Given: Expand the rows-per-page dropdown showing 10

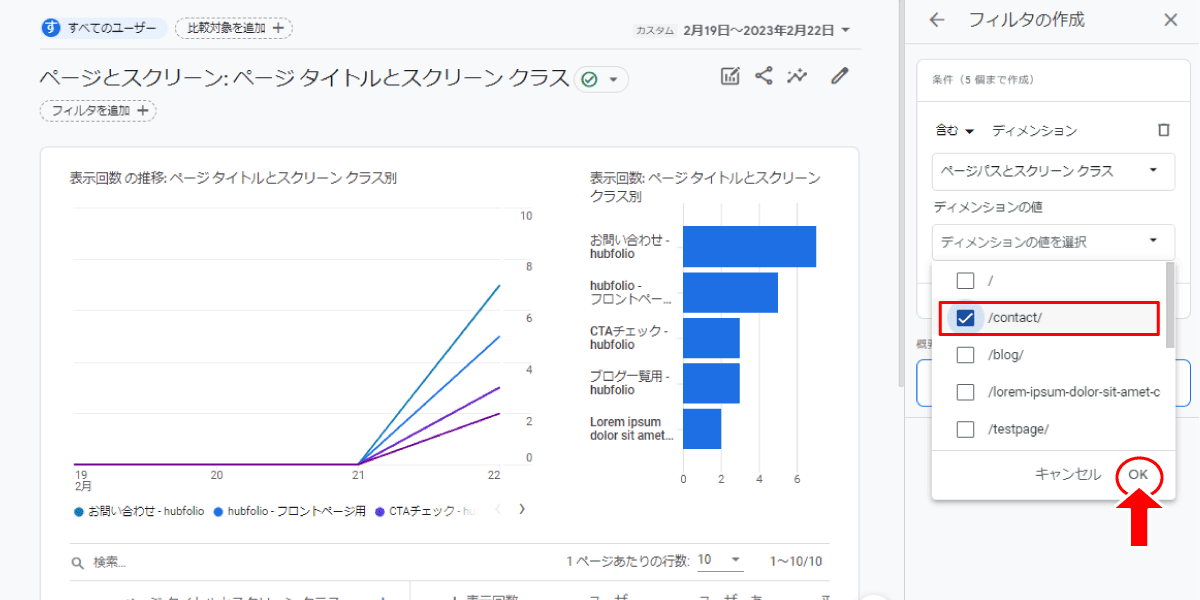Looking at the screenshot, I should pyautogui.click(x=720, y=560).
